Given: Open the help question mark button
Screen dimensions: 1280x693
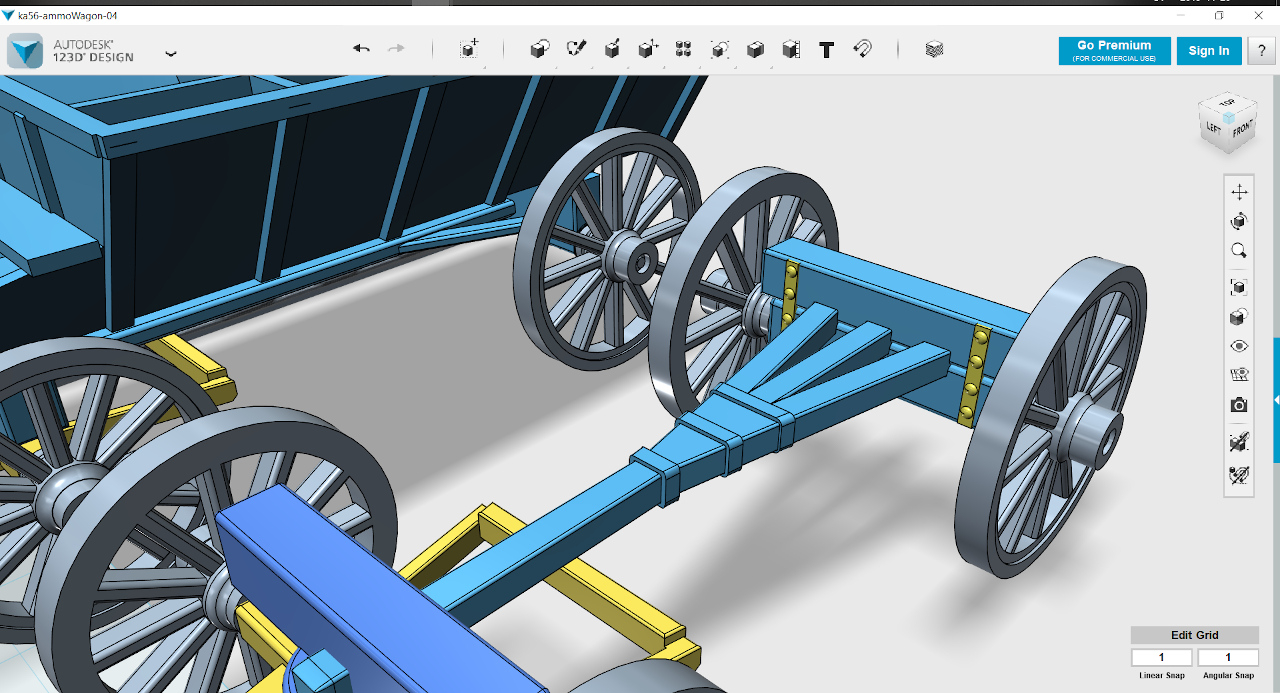Looking at the screenshot, I should pos(1261,51).
